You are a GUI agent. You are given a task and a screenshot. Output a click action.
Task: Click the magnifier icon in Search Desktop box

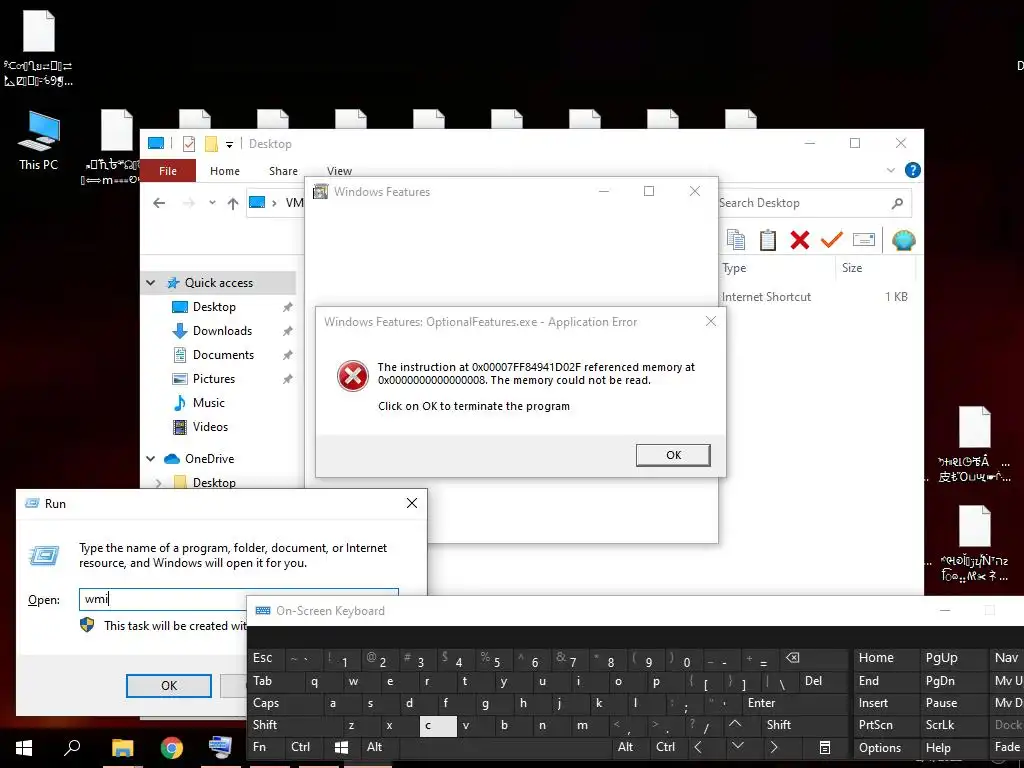(897, 203)
